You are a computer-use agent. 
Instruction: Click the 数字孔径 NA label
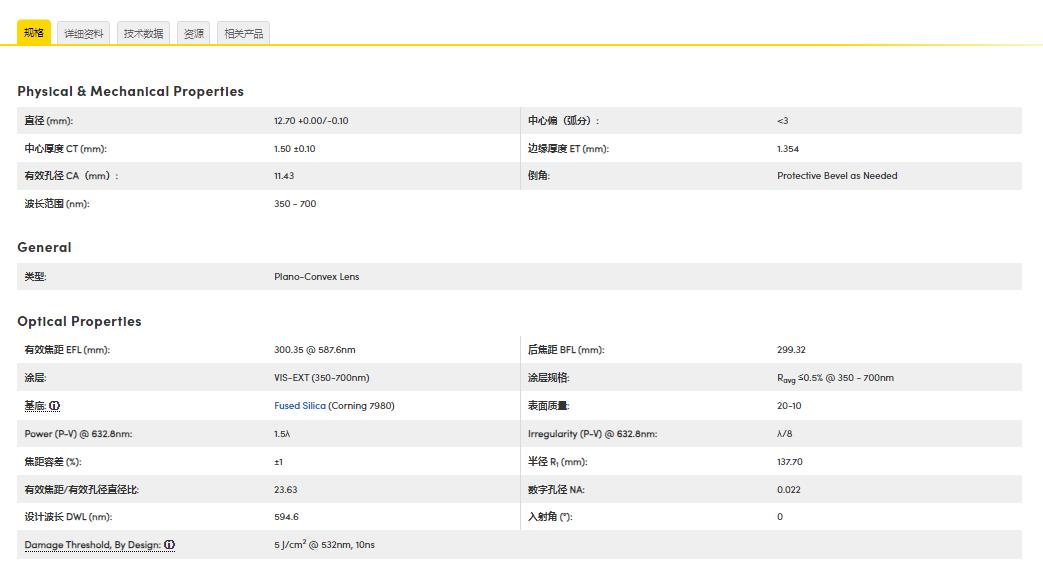tap(556, 490)
